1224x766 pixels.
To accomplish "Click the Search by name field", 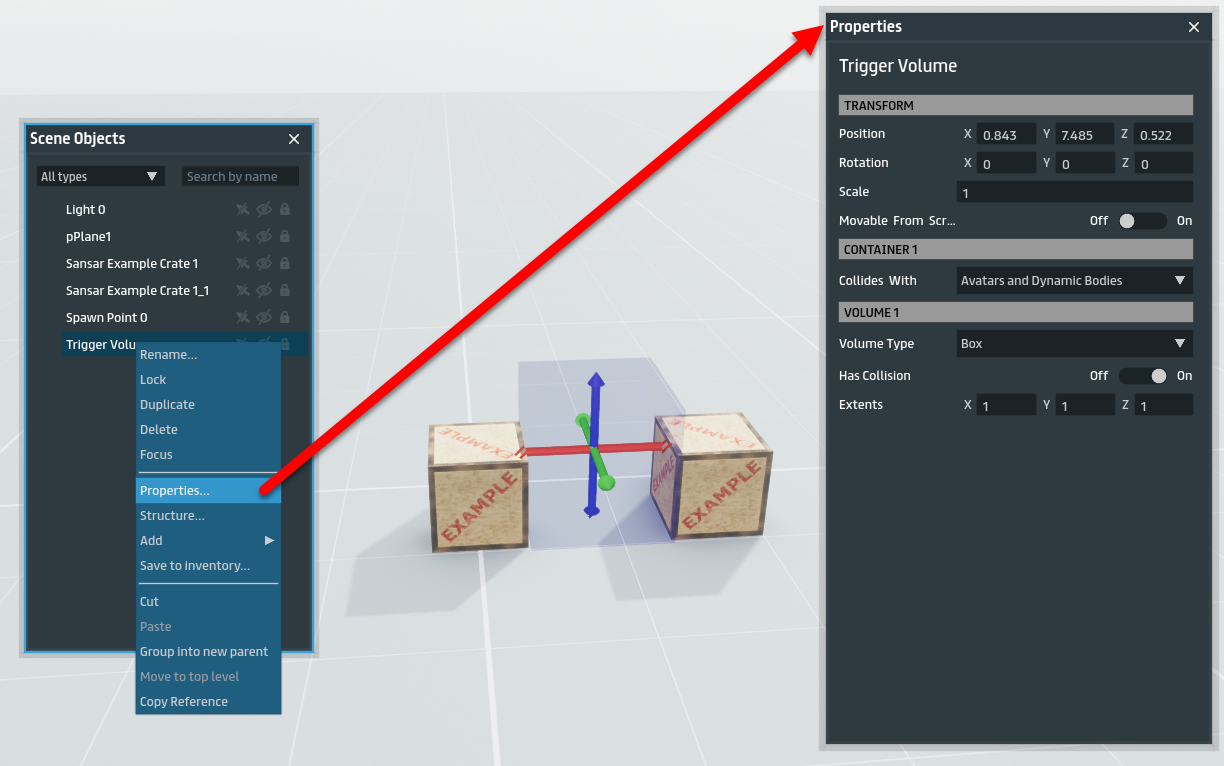I will (240, 177).
